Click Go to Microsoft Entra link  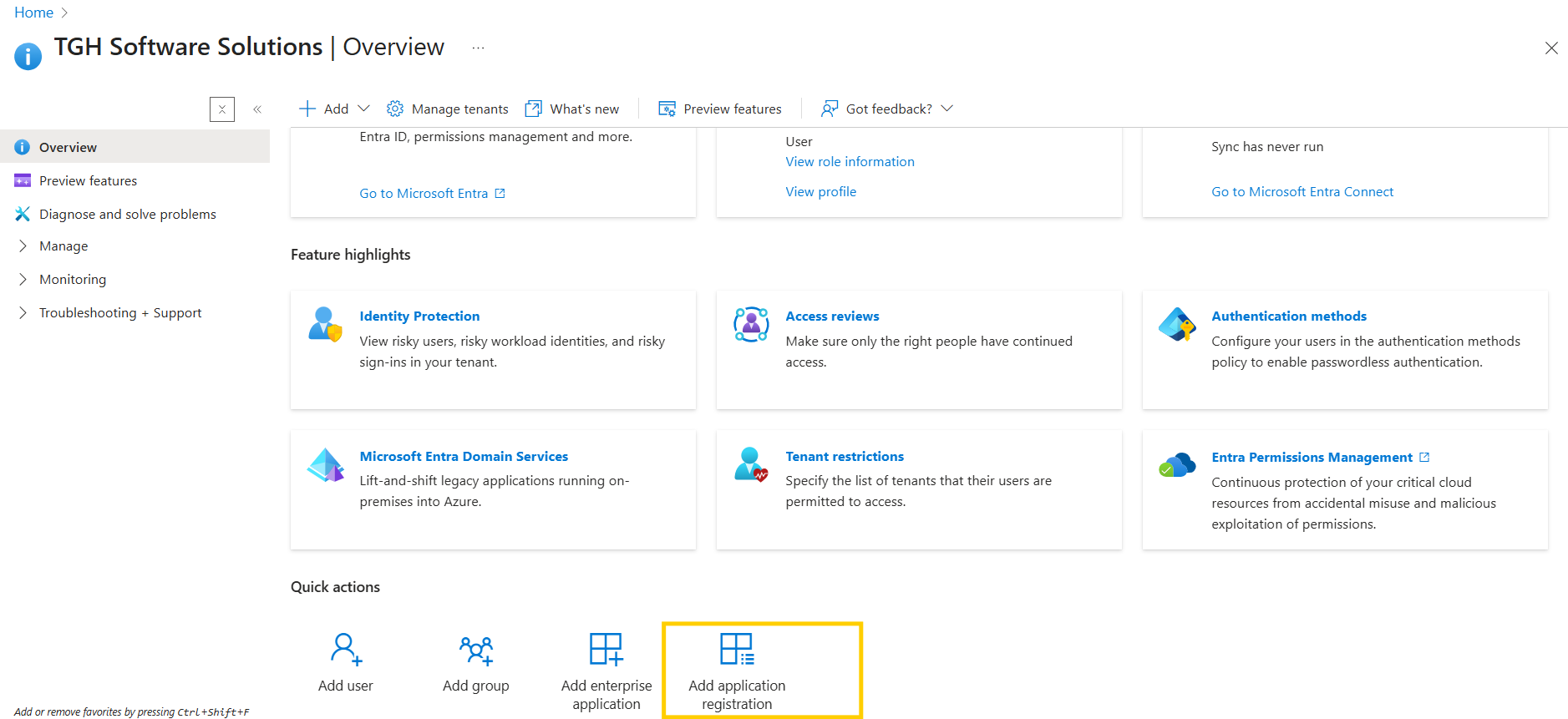(x=424, y=193)
